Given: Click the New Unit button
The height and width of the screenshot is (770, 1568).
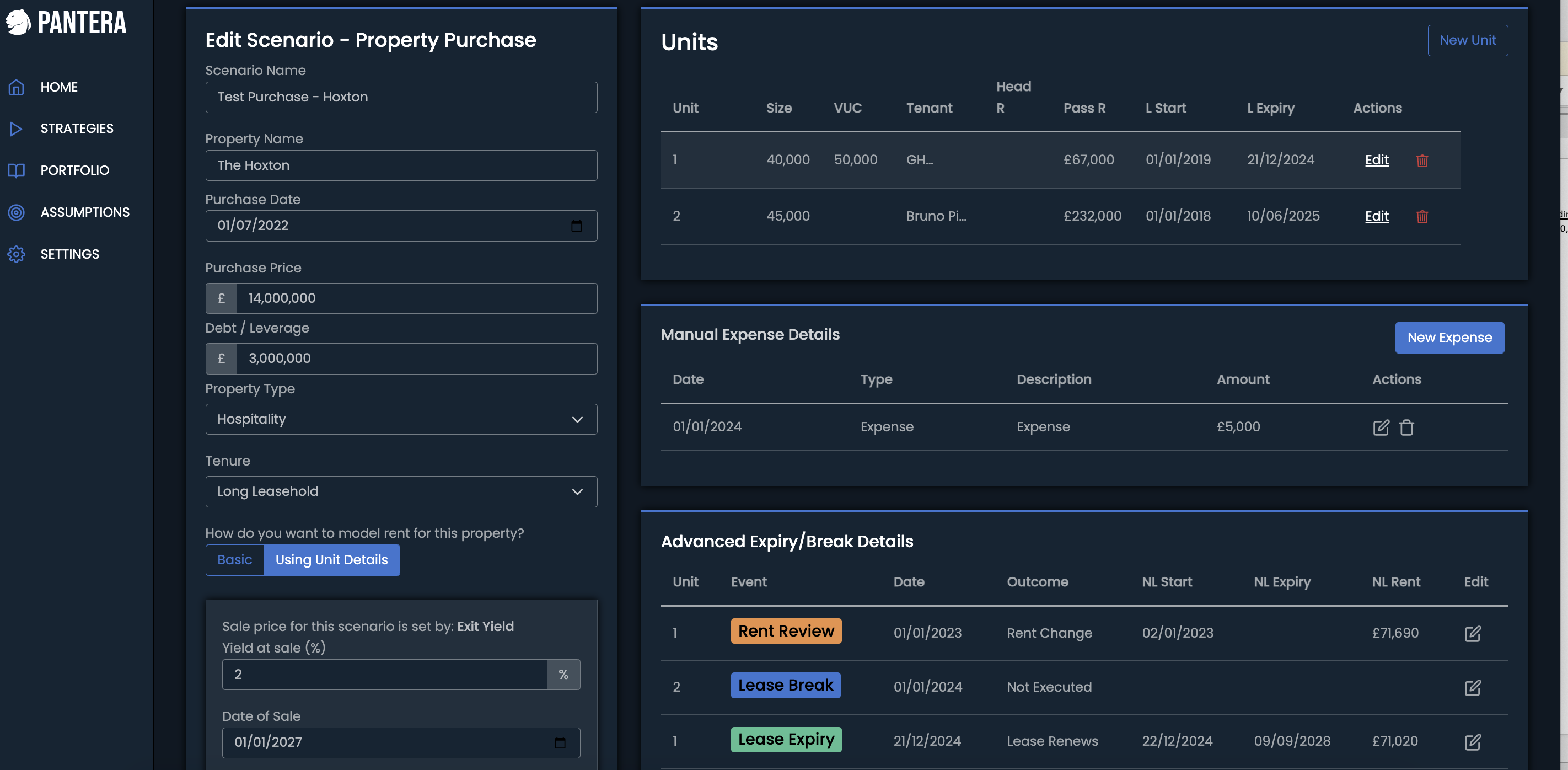Looking at the screenshot, I should pos(1467,40).
